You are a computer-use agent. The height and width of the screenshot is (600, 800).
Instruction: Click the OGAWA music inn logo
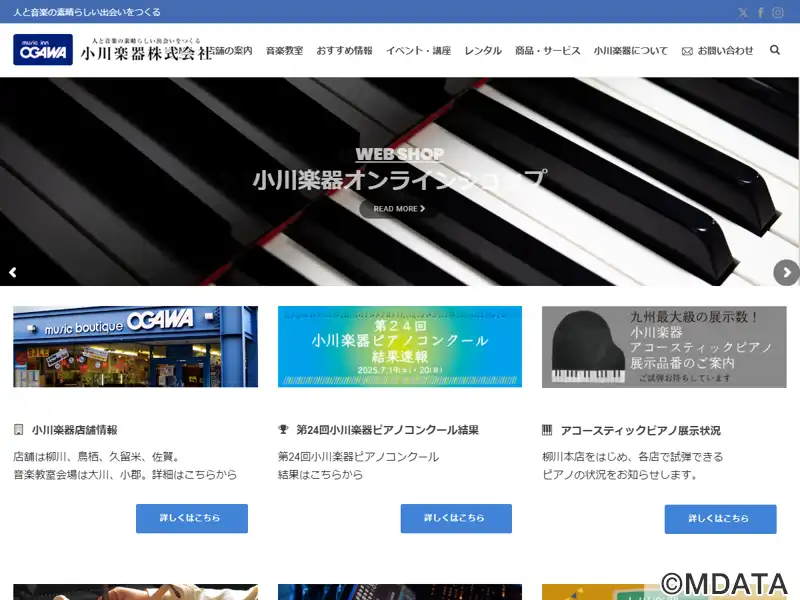(43, 49)
